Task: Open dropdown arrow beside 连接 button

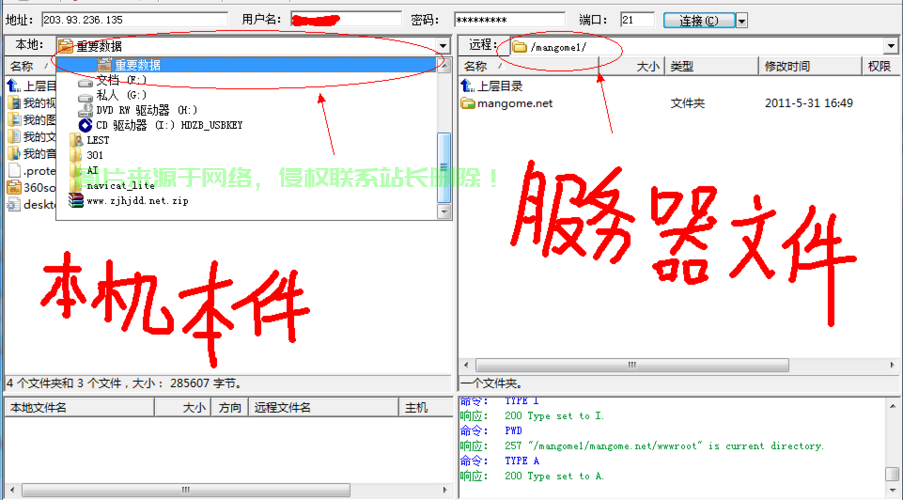Action: tap(742, 20)
